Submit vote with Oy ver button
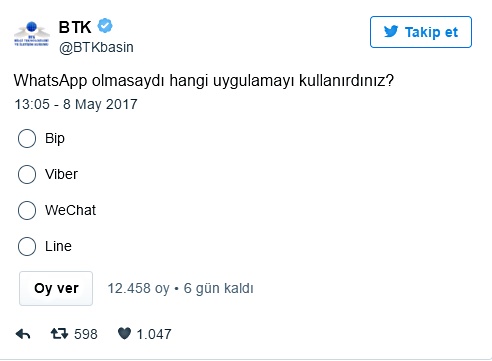 pyautogui.click(x=56, y=288)
